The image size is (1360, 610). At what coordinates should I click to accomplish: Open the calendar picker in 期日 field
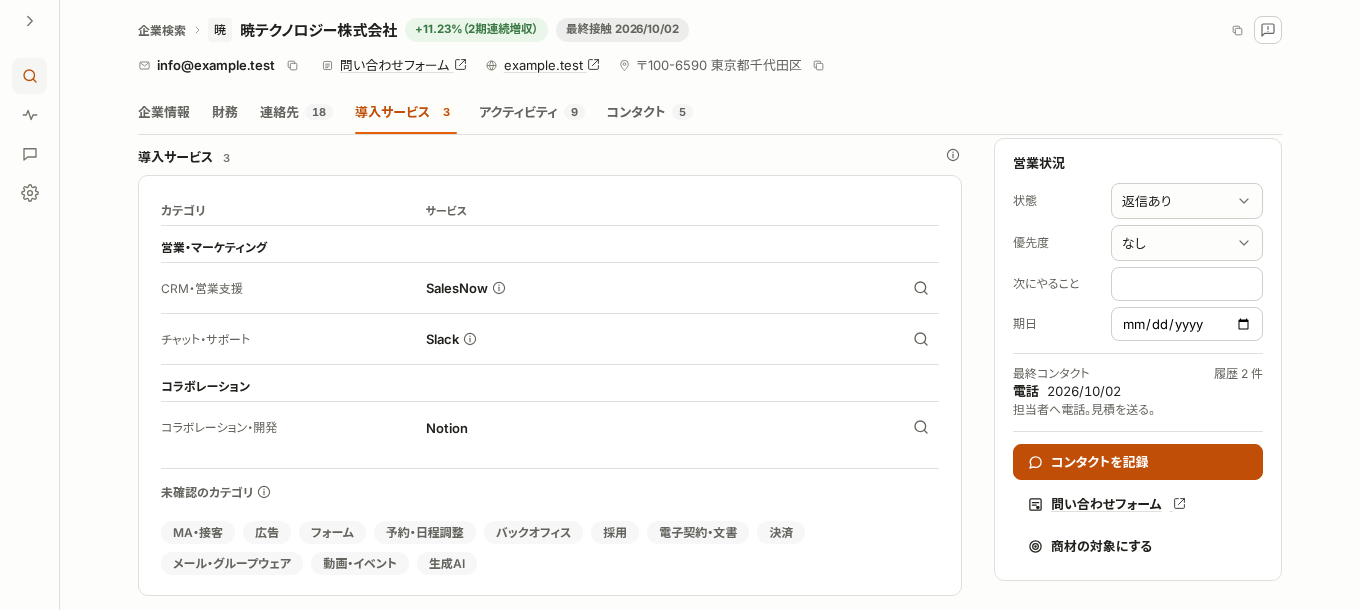pyautogui.click(x=1244, y=324)
